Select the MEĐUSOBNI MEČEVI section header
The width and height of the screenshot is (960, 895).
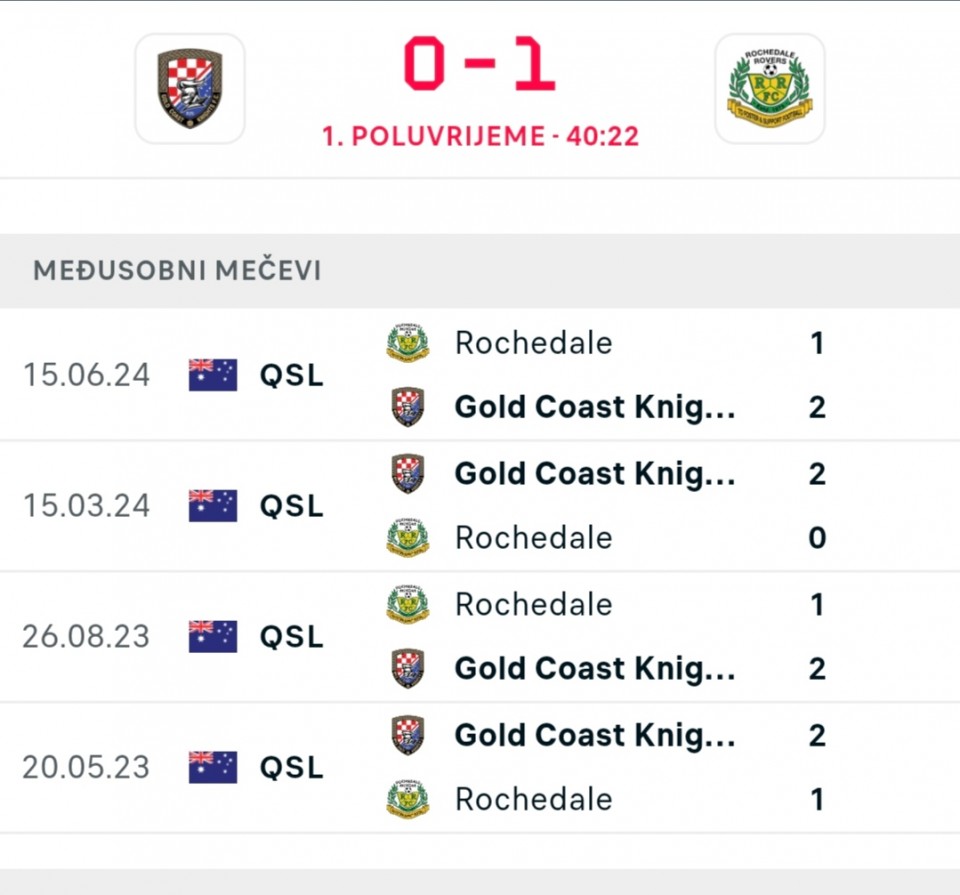pyautogui.click(x=178, y=271)
